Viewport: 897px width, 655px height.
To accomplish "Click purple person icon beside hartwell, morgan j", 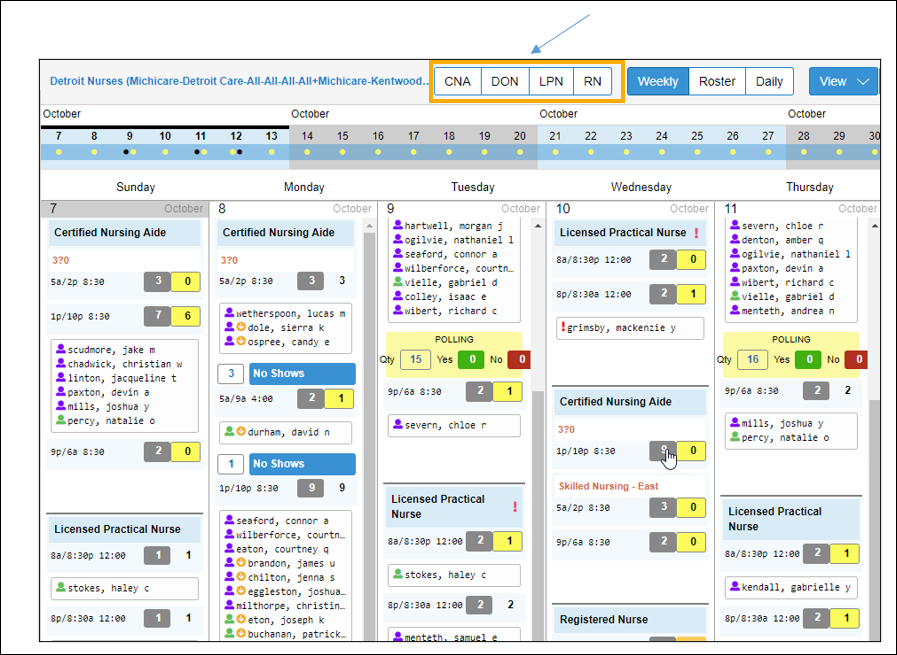I will pos(398,225).
